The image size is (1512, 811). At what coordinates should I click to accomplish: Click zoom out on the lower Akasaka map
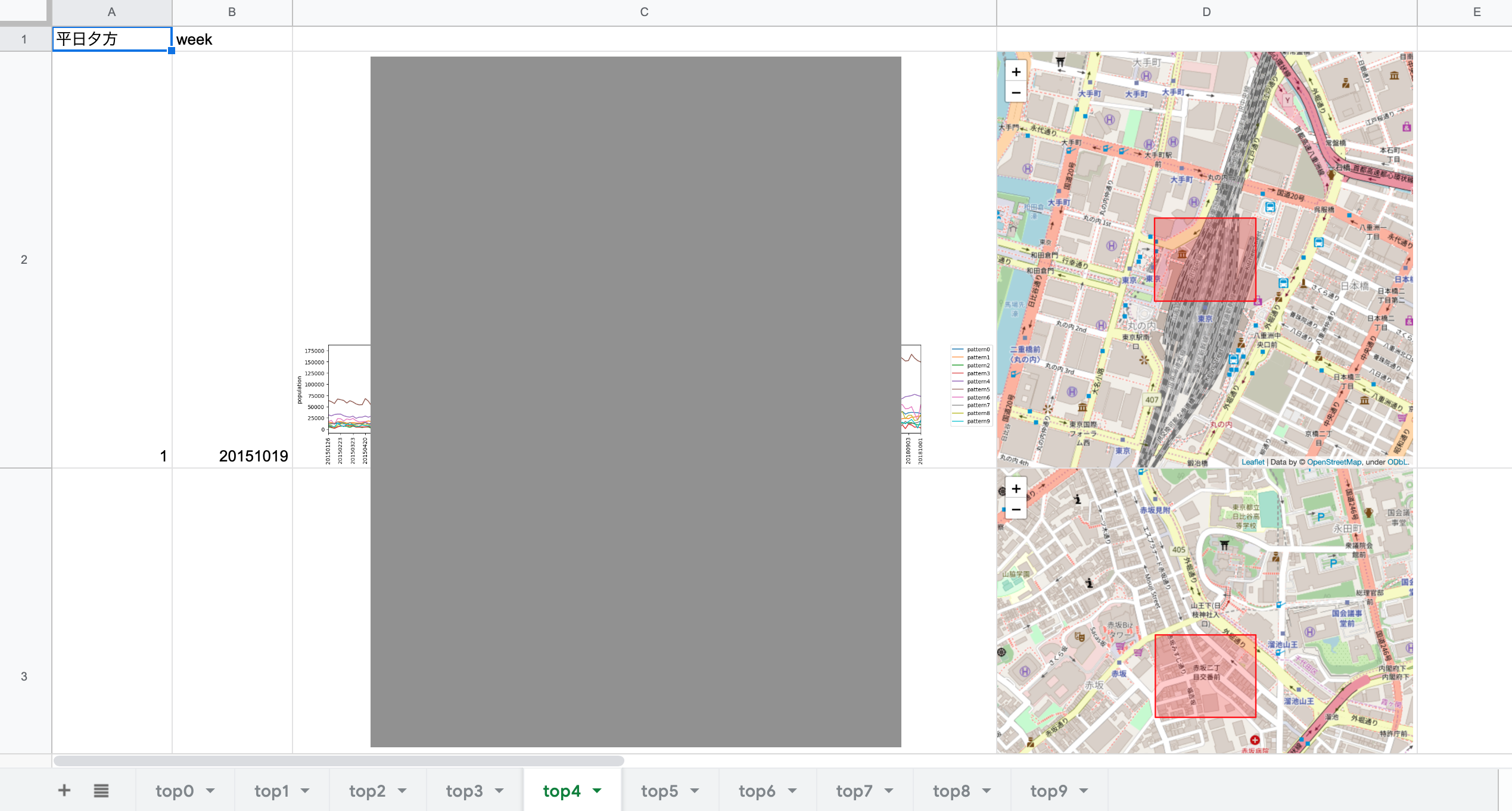click(1016, 510)
